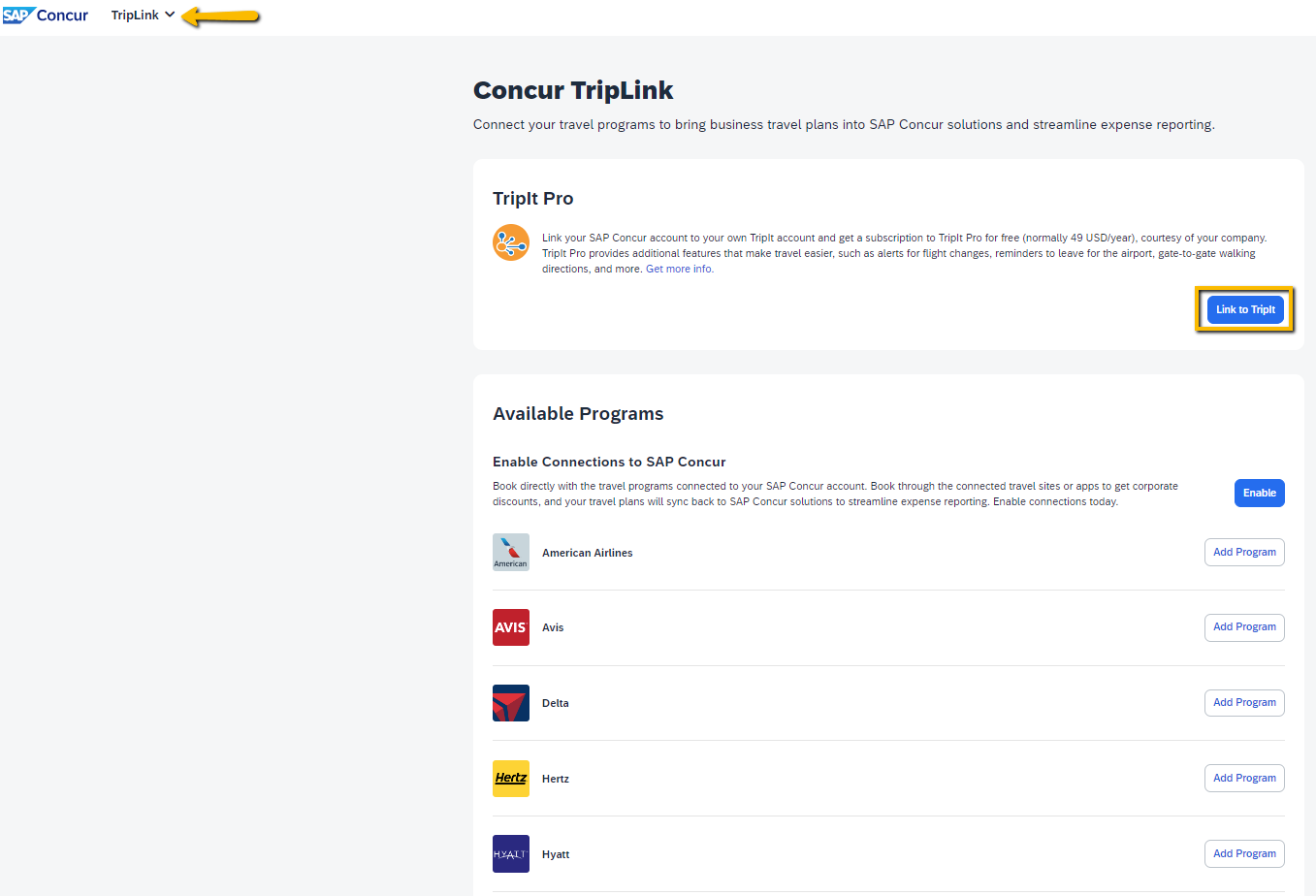Click the Avis red logo icon
The height and width of the screenshot is (896, 1316).
[x=511, y=627]
